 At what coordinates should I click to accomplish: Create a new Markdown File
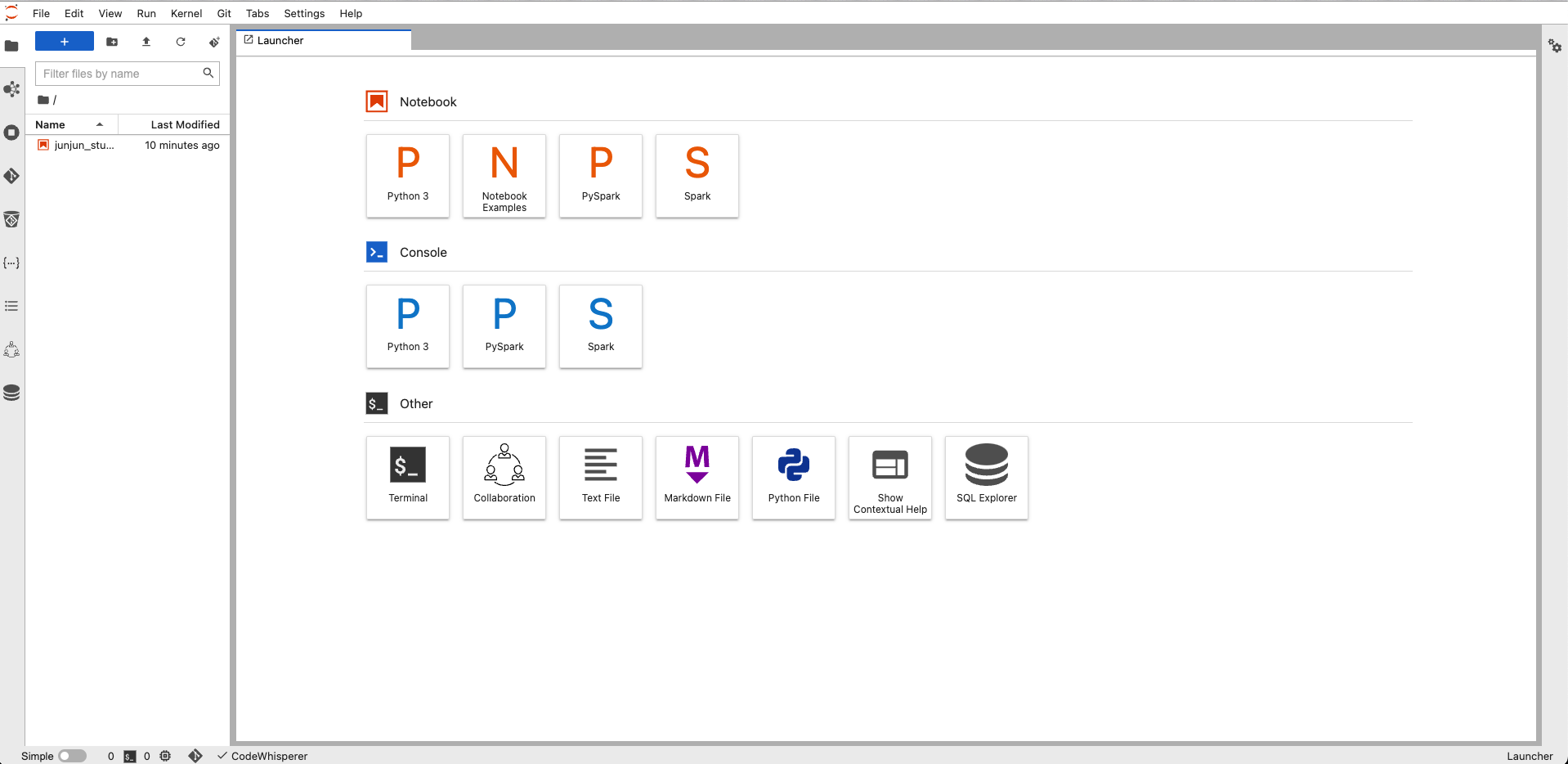pos(697,478)
